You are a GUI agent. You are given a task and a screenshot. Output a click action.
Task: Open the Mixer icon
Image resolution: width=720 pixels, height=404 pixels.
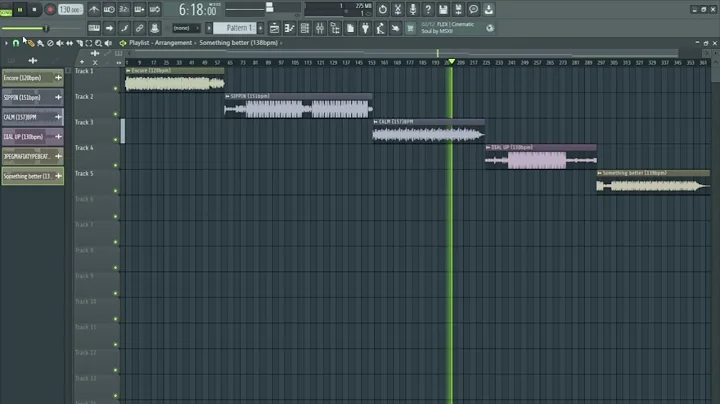coord(320,28)
